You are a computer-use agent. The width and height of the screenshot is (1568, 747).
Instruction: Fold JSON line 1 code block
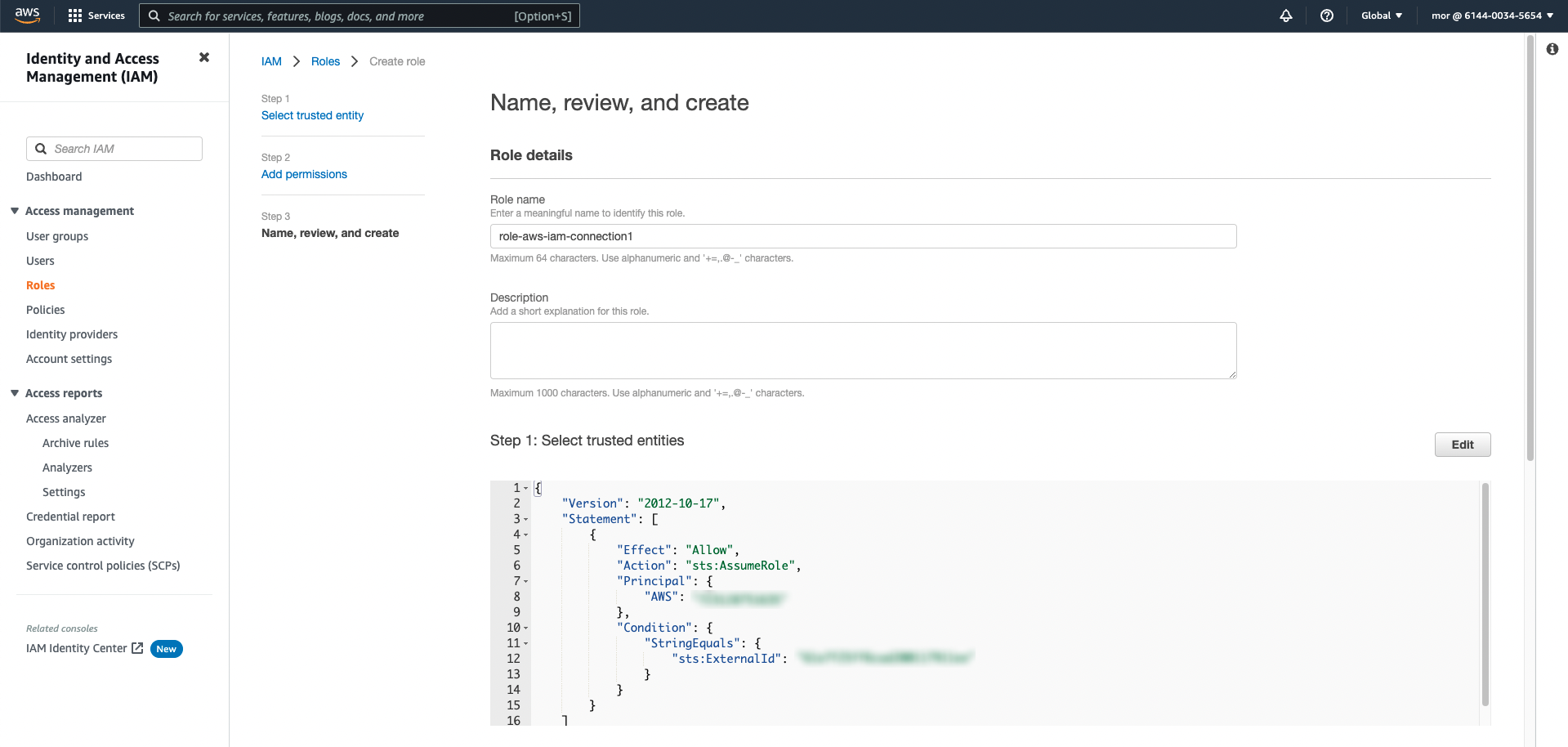click(x=525, y=489)
